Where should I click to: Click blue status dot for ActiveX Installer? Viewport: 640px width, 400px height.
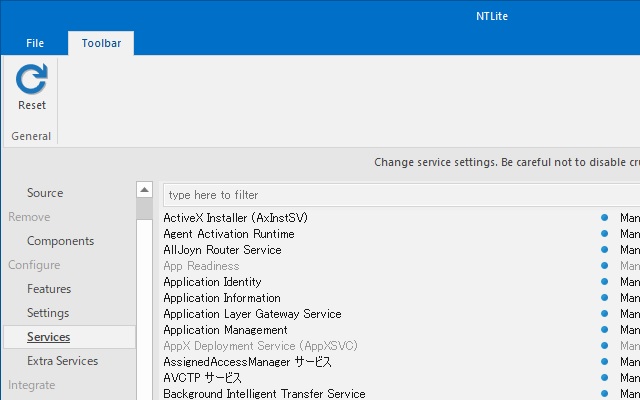click(604, 218)
